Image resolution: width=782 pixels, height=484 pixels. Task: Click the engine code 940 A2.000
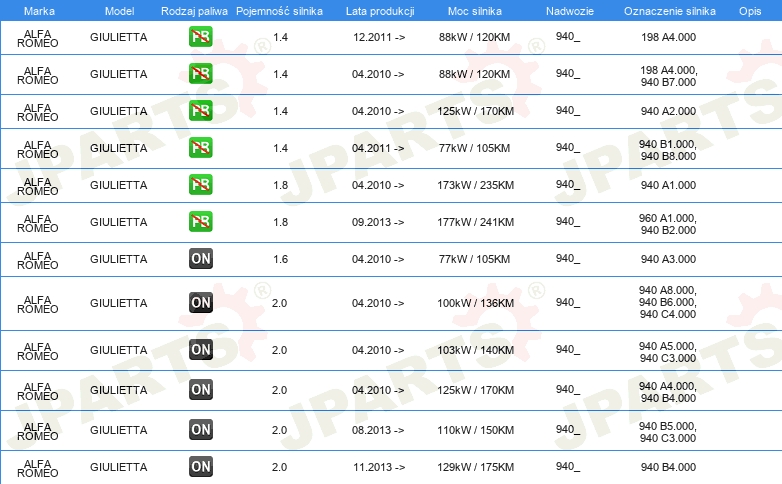pos(668,111)
